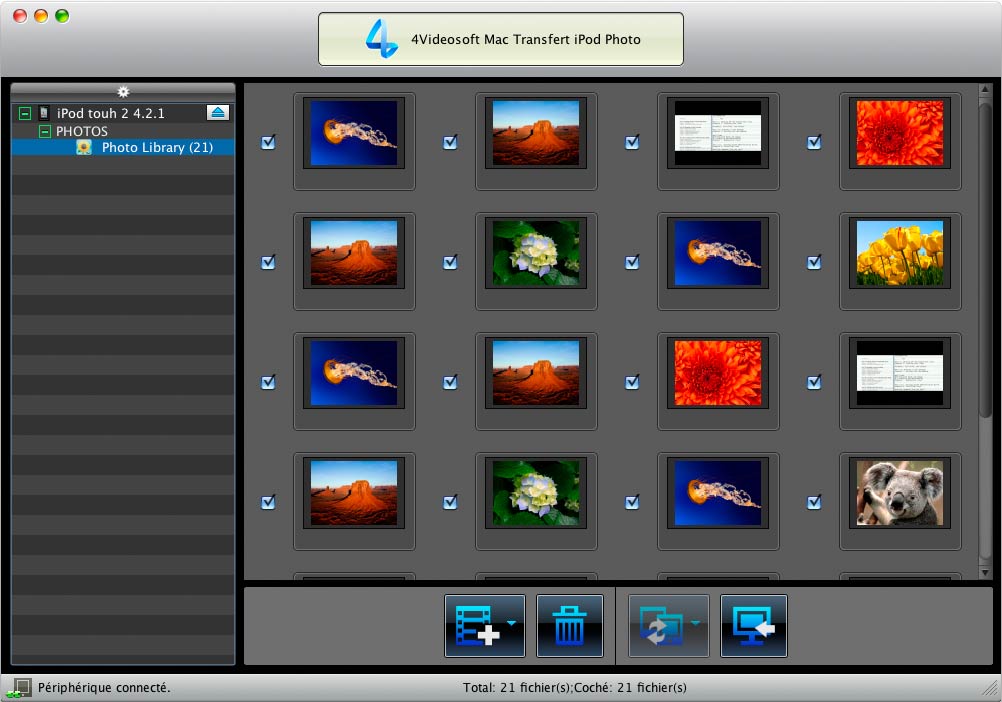Click the 4Videosoft Mac Transfert iPod Photo banner
The width and height of the screenshot is (1002, 702).
[501, 39]
